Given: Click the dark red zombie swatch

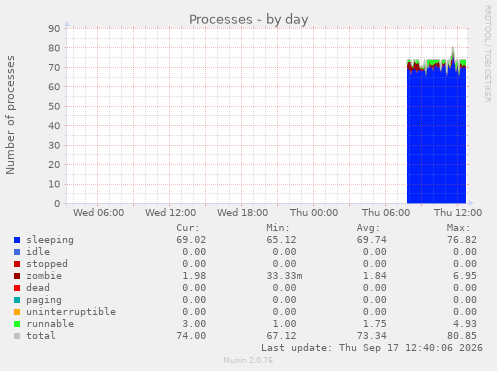Looking at the screenshot, I should tap(17, 276).
